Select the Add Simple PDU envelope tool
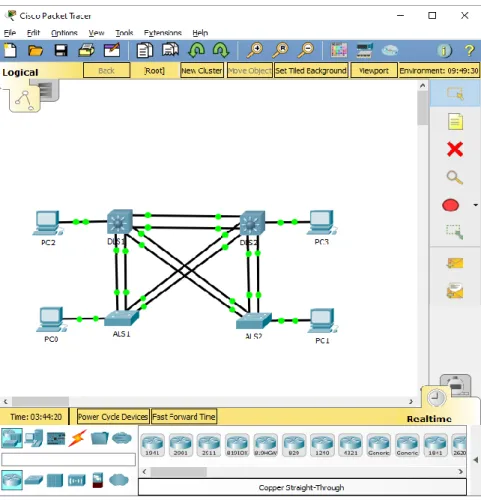Viewport: 481px width, 500px height. (455, 263)
